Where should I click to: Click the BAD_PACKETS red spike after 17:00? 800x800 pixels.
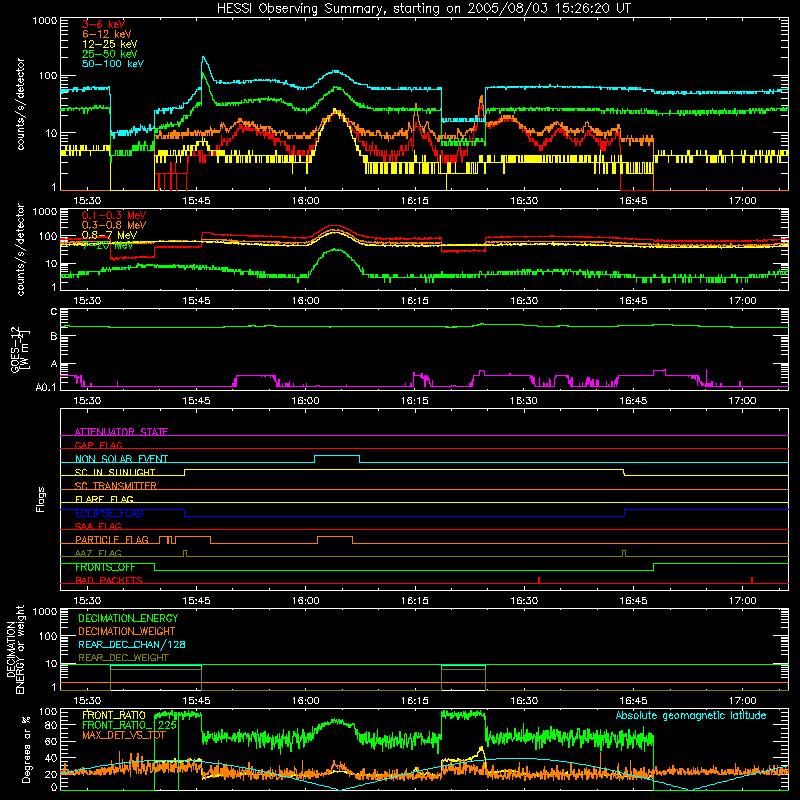[x=752, y=580]
